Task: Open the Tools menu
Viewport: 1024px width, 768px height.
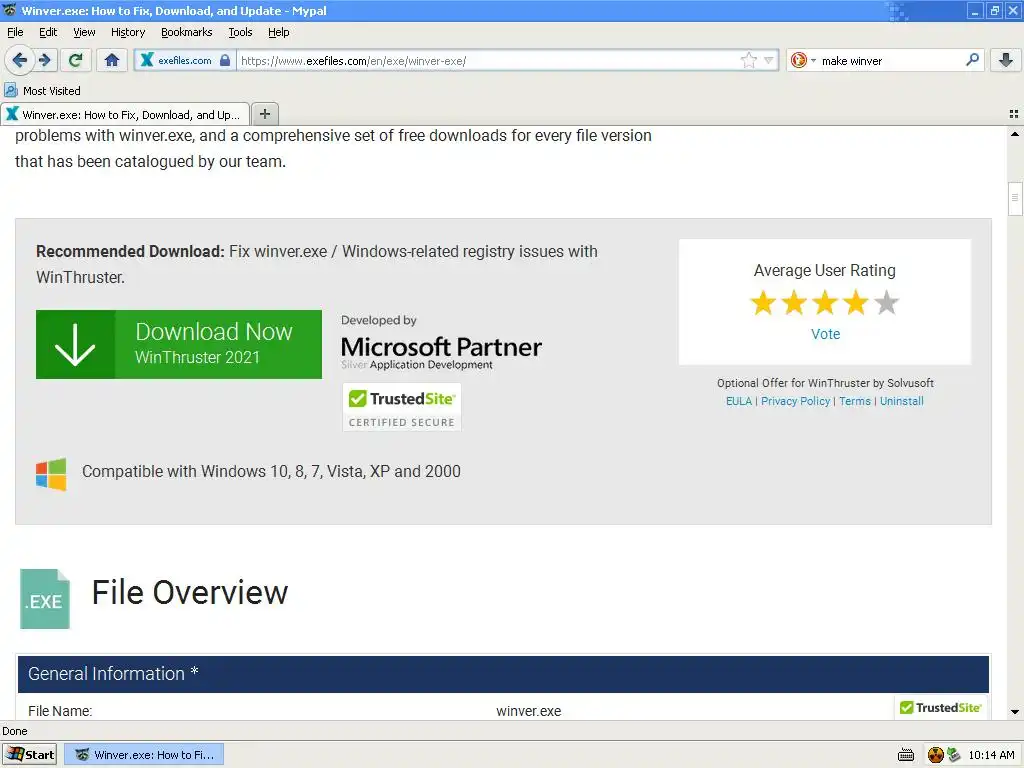Action: pyautogui.click(x=240, y=32)
